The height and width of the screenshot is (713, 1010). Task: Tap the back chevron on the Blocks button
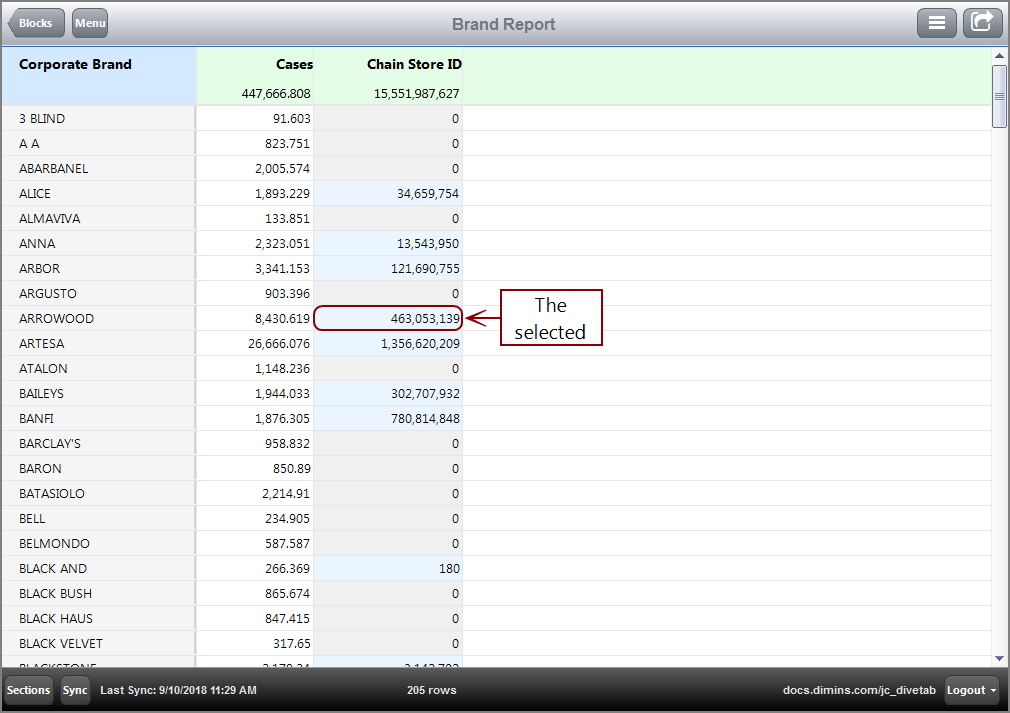tap(15, 22)
